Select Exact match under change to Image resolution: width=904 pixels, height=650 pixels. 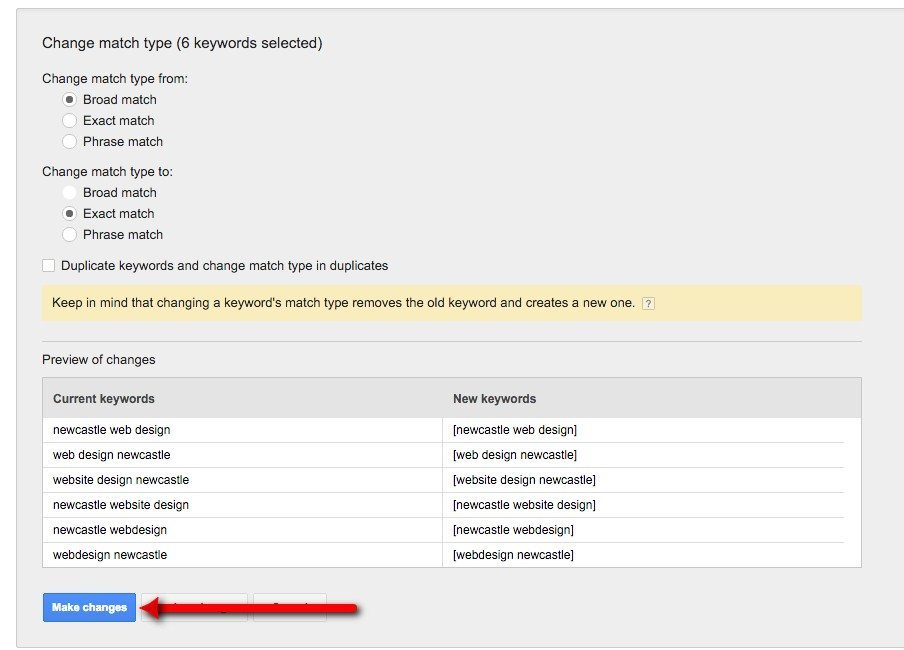(68, 213)
